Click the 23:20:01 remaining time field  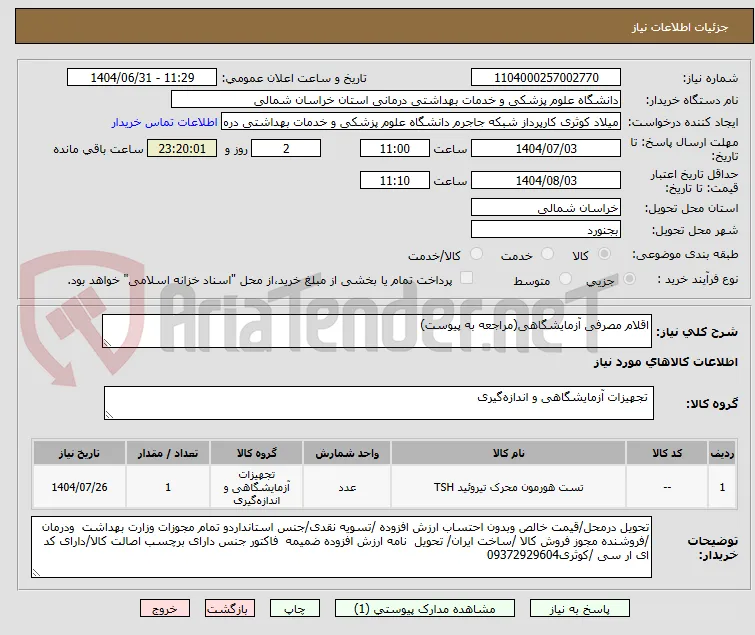point(182,148)
